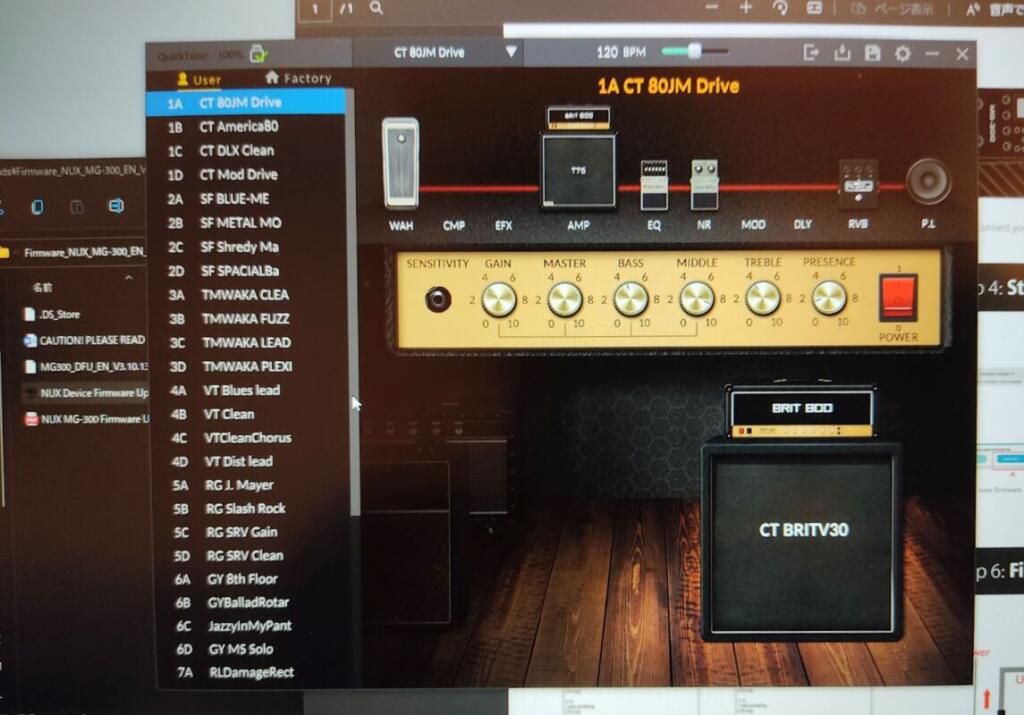Click the save preset floppy icon
The image size is (1024, 715).
tap(872, 53)
